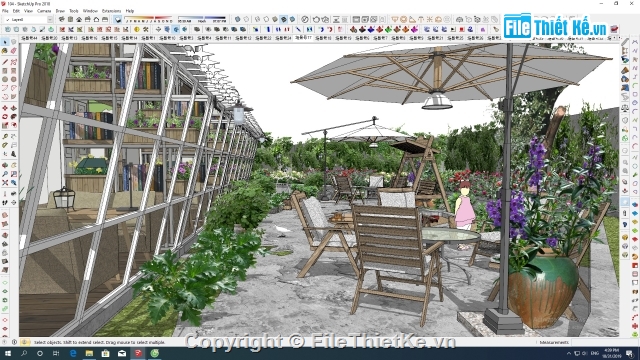Click the Zoom Extents tool

tap(5, 182)
